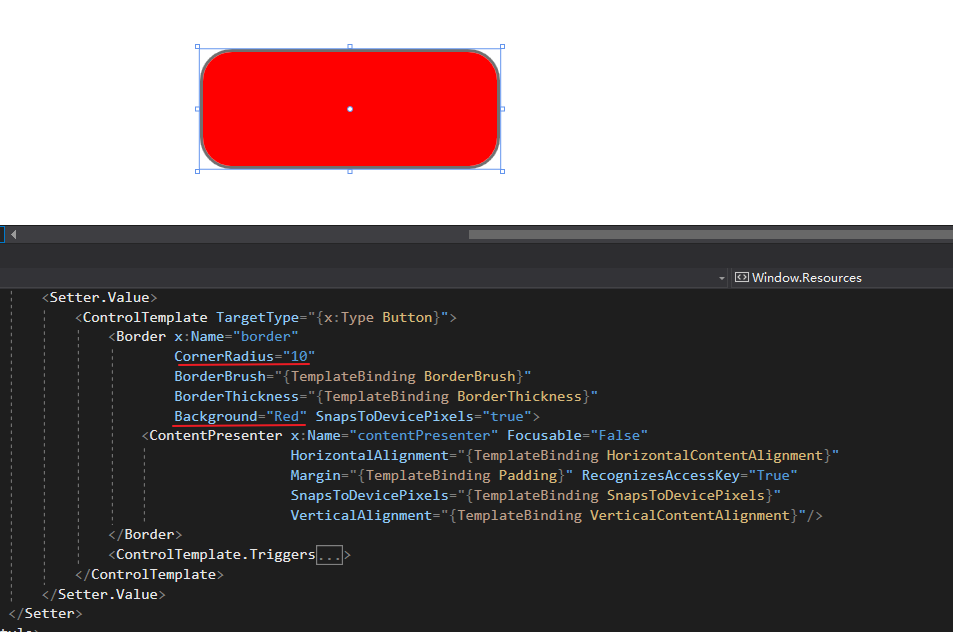This screenshot has width=953, height=632.
Task: Select the red rounded button in the designer
Action: tap(349, 109)
